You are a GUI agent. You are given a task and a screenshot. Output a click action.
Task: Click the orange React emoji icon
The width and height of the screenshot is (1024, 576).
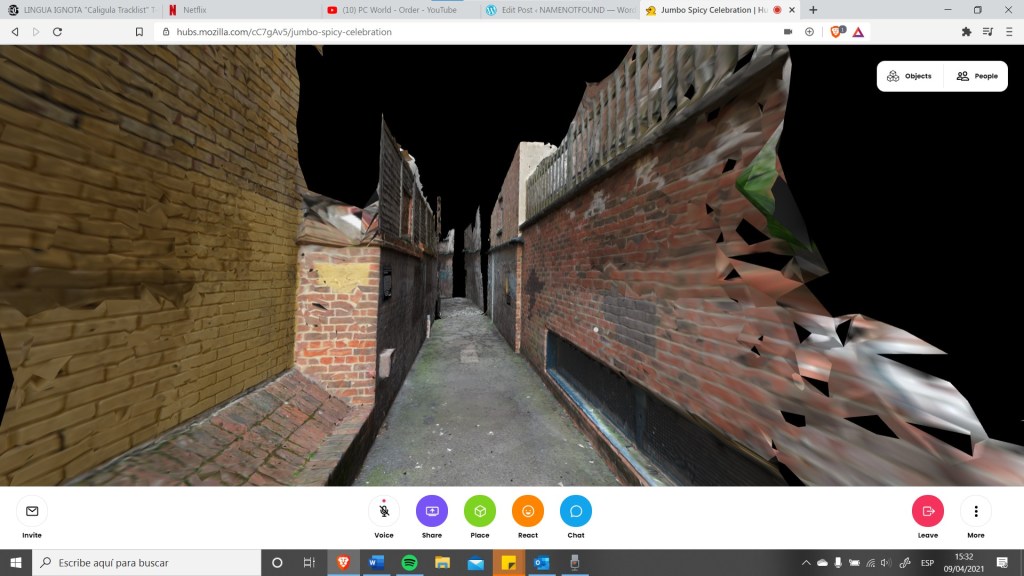pos(528,511)
